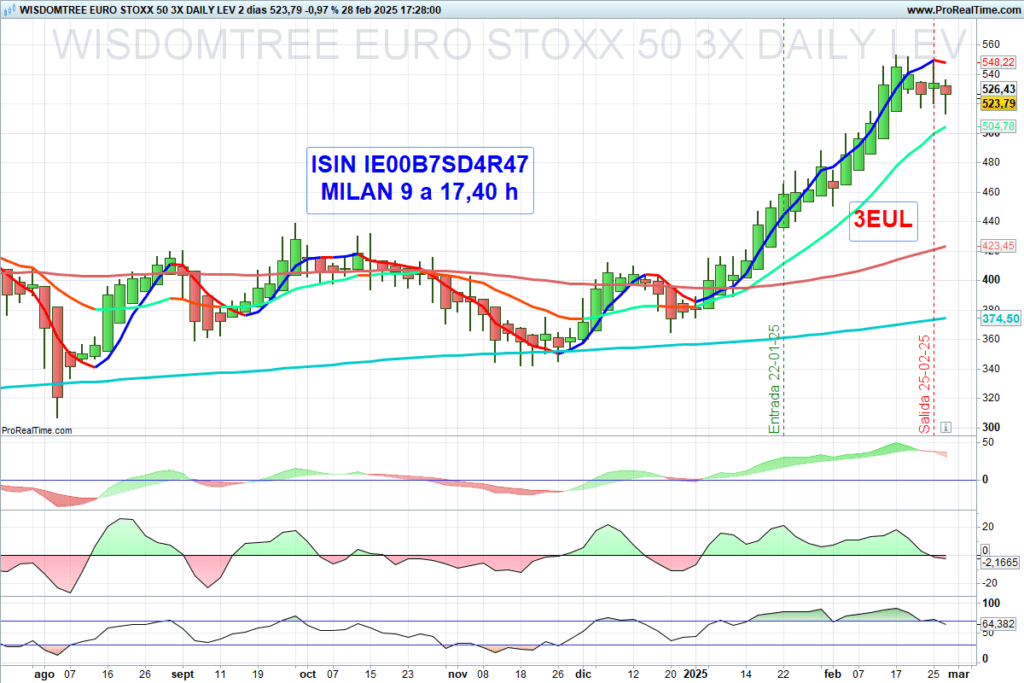The width and height of the screenshot is (1024, 683).
Task: Click the 16 date tick after ago
Action: [x=108, y=675]
